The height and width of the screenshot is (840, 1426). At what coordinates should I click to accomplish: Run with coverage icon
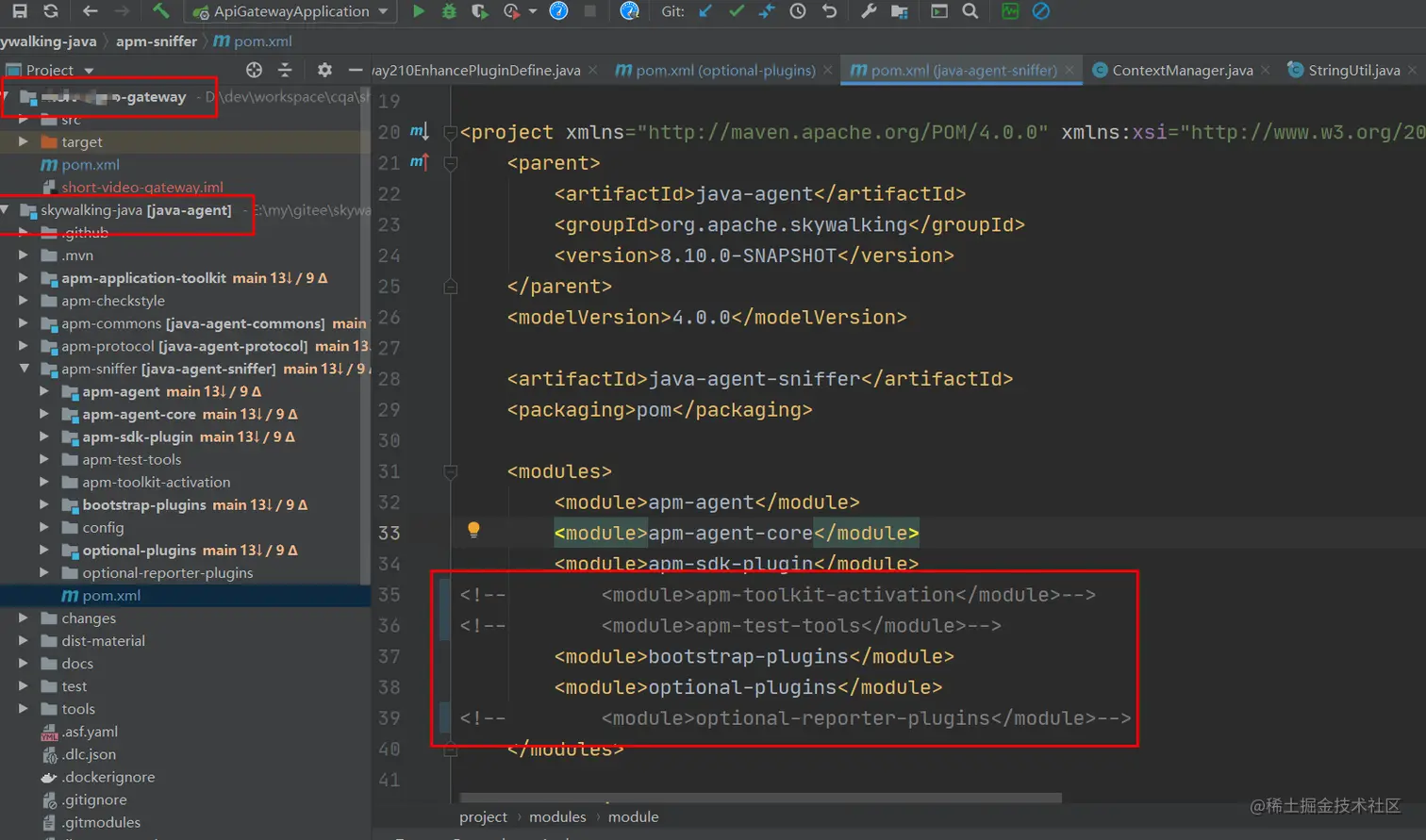(480, 11)
